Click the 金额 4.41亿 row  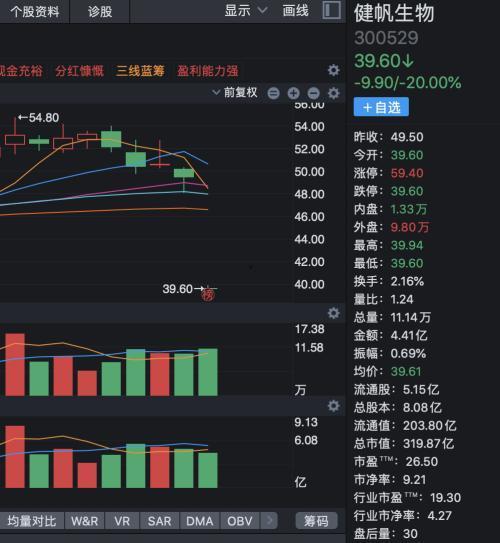pyautogui.click(x=391, y=335)
